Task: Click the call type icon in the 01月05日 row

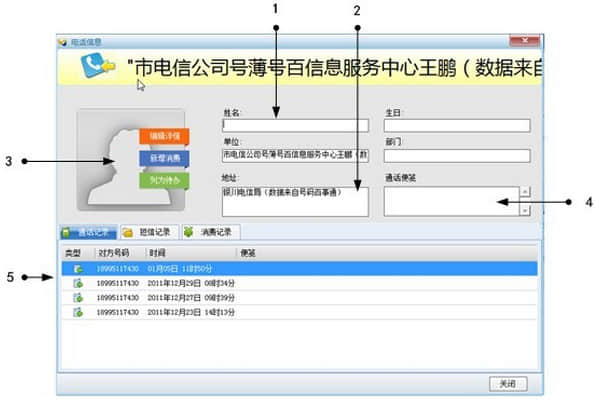Action: (x=78, y=269)
